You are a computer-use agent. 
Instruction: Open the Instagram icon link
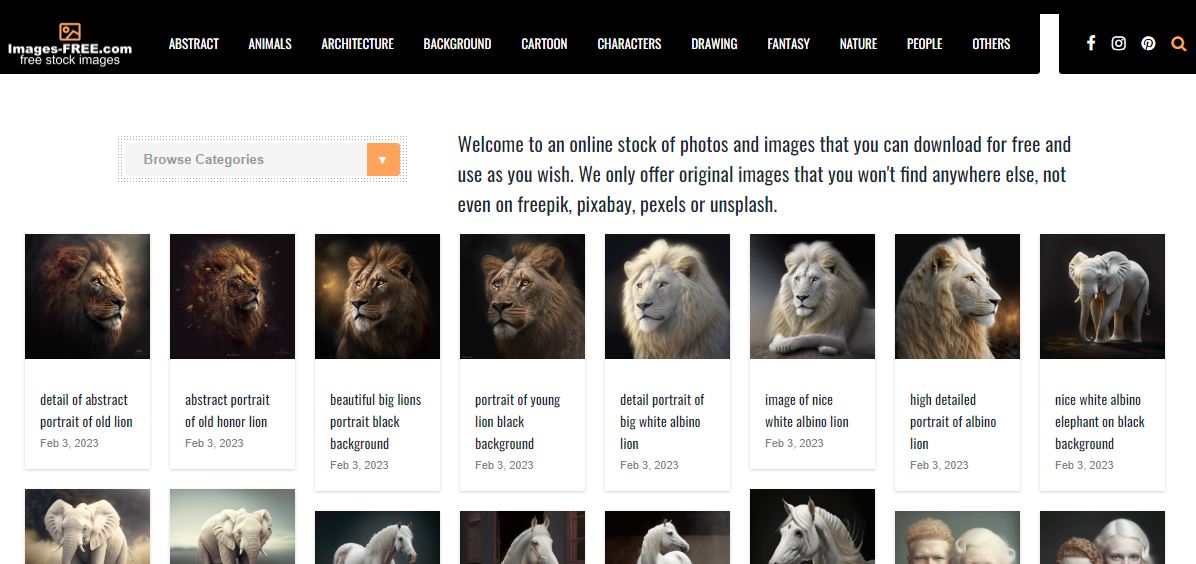[x=1118, y=44]
